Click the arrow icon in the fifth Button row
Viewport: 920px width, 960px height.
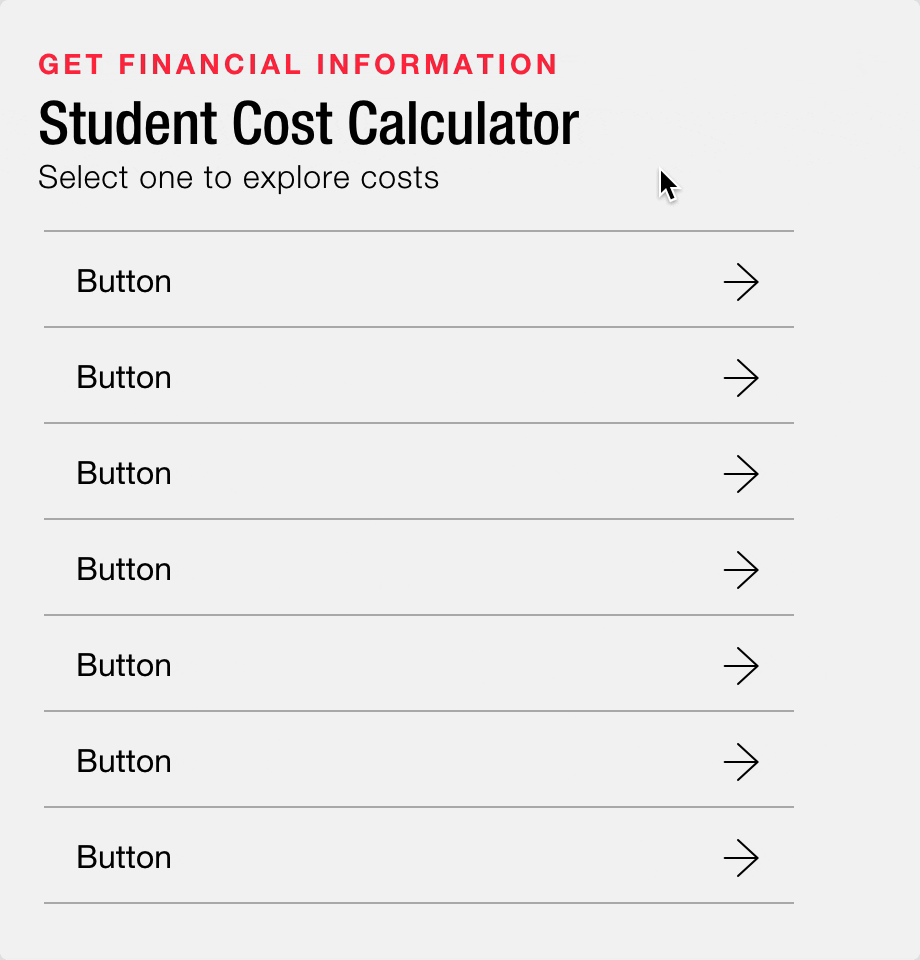741,666
